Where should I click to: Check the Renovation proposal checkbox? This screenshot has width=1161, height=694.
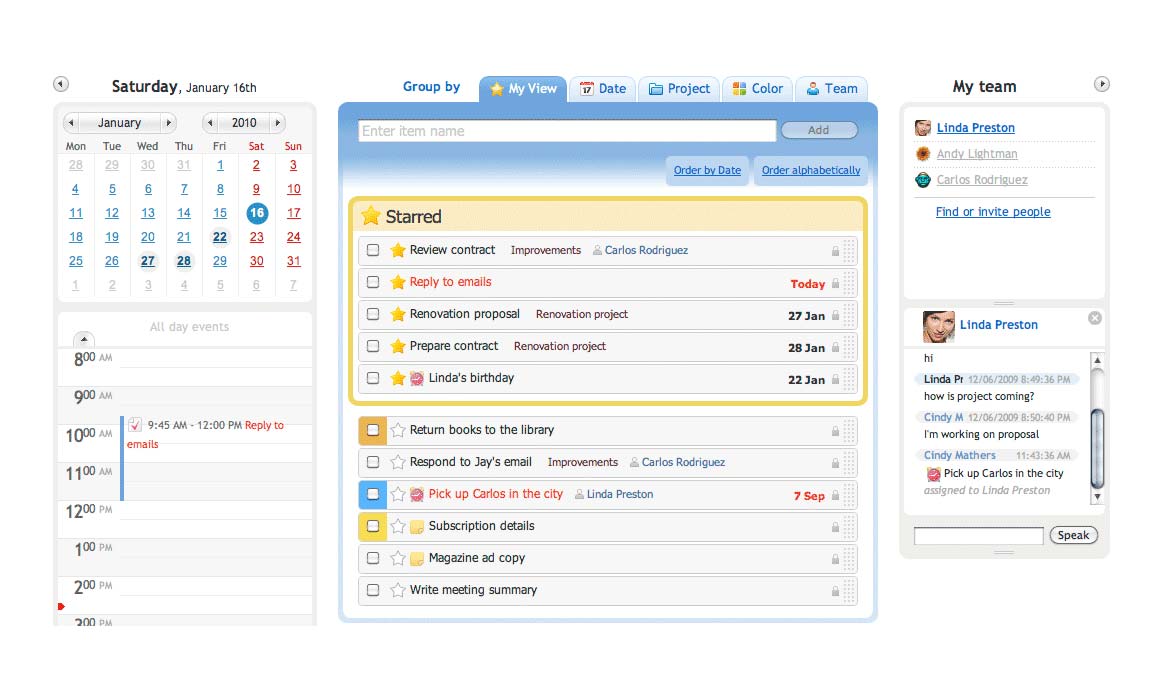[373, 314]
